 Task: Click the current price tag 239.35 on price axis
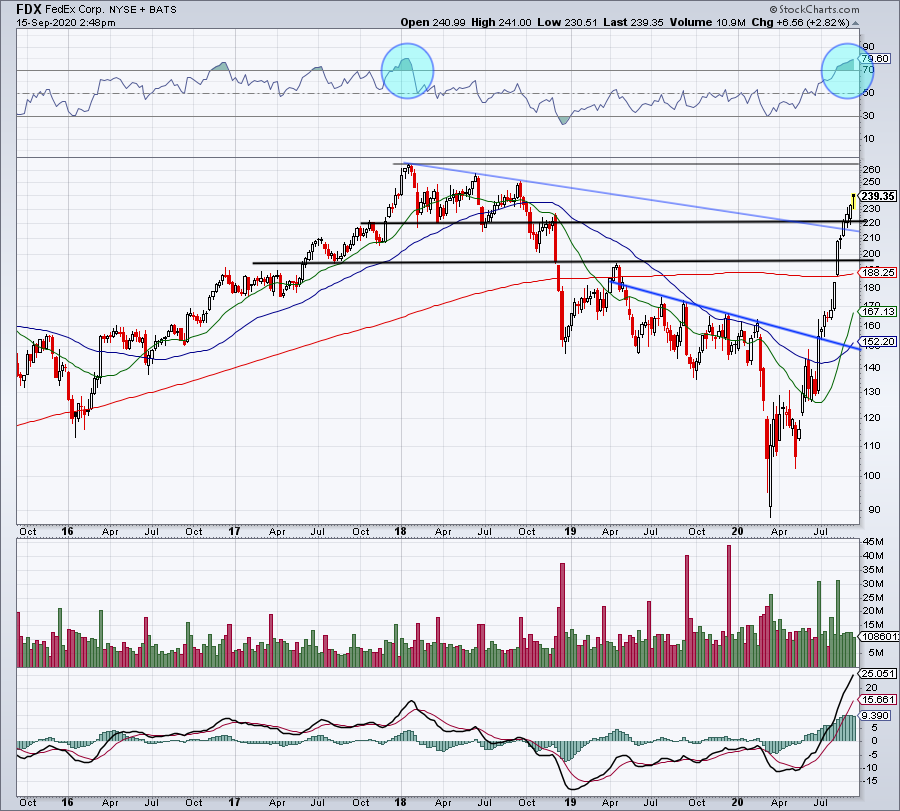(878, 196)
